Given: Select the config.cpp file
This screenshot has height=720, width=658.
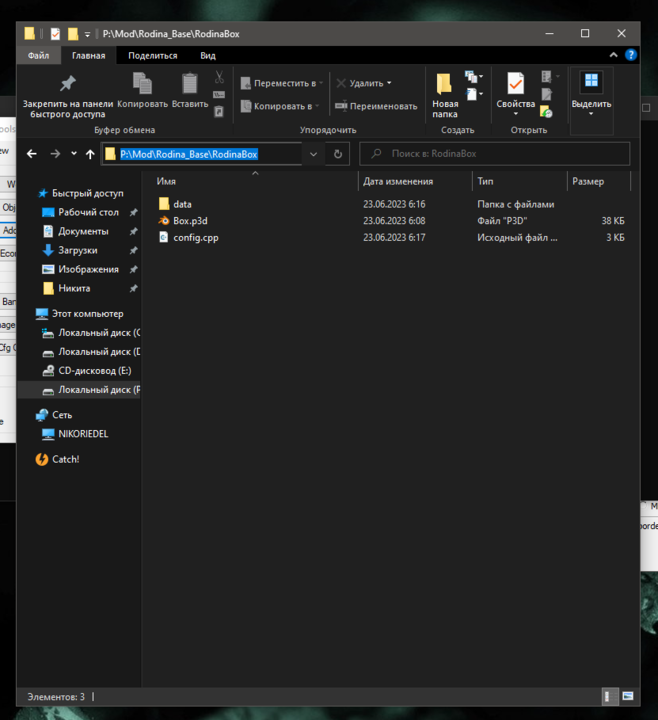Looking at the screenshot, I should tap(196, 238).
